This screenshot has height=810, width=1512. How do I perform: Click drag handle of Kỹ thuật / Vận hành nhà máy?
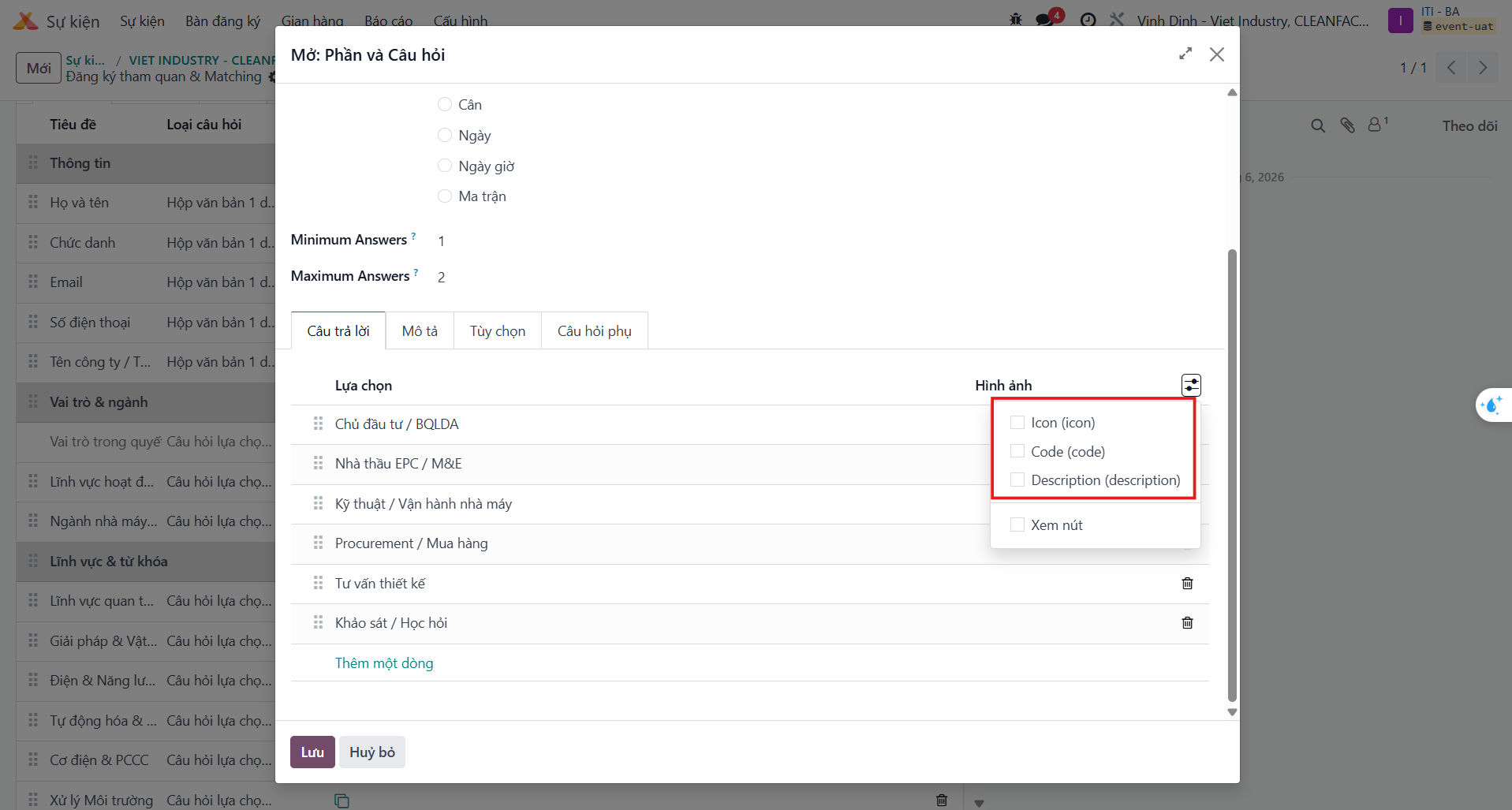(318, 503)
